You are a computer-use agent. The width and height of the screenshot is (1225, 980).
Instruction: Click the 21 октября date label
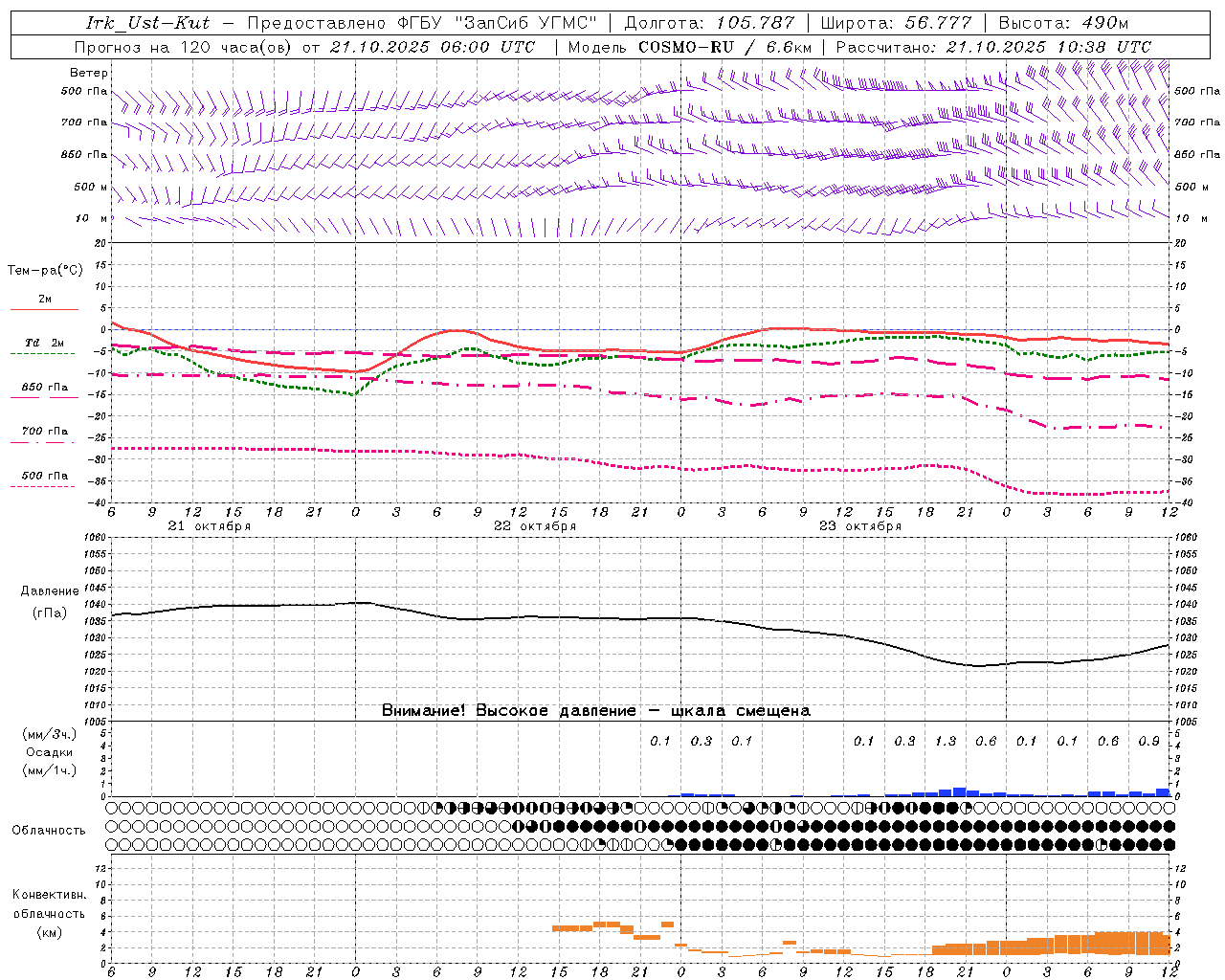pos(210,526)
